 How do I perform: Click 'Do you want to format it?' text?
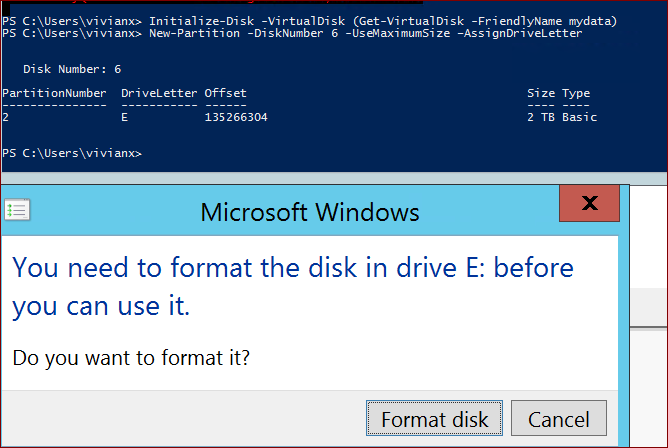point(131,355)
